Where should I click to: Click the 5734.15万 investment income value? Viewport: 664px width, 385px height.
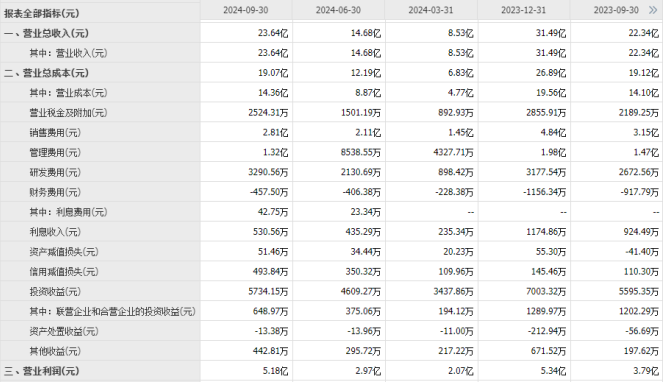(x=268, y=292)
